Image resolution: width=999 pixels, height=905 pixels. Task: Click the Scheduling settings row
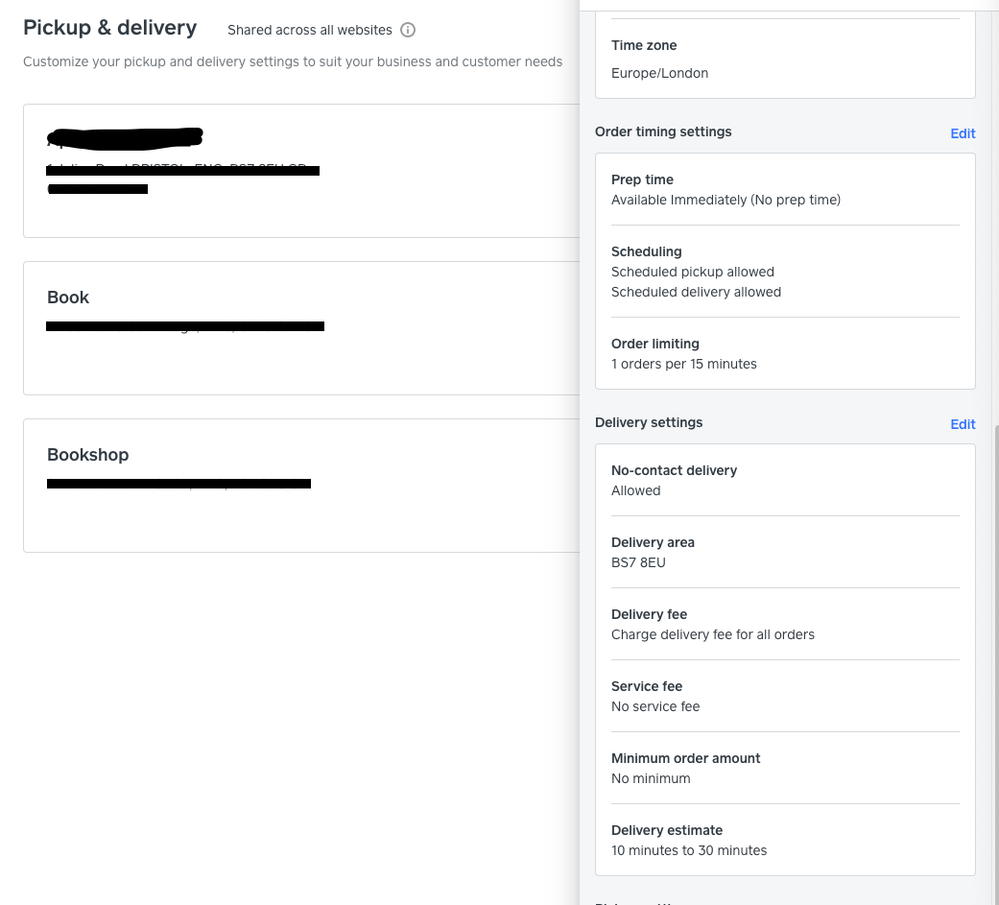[784, 271]
